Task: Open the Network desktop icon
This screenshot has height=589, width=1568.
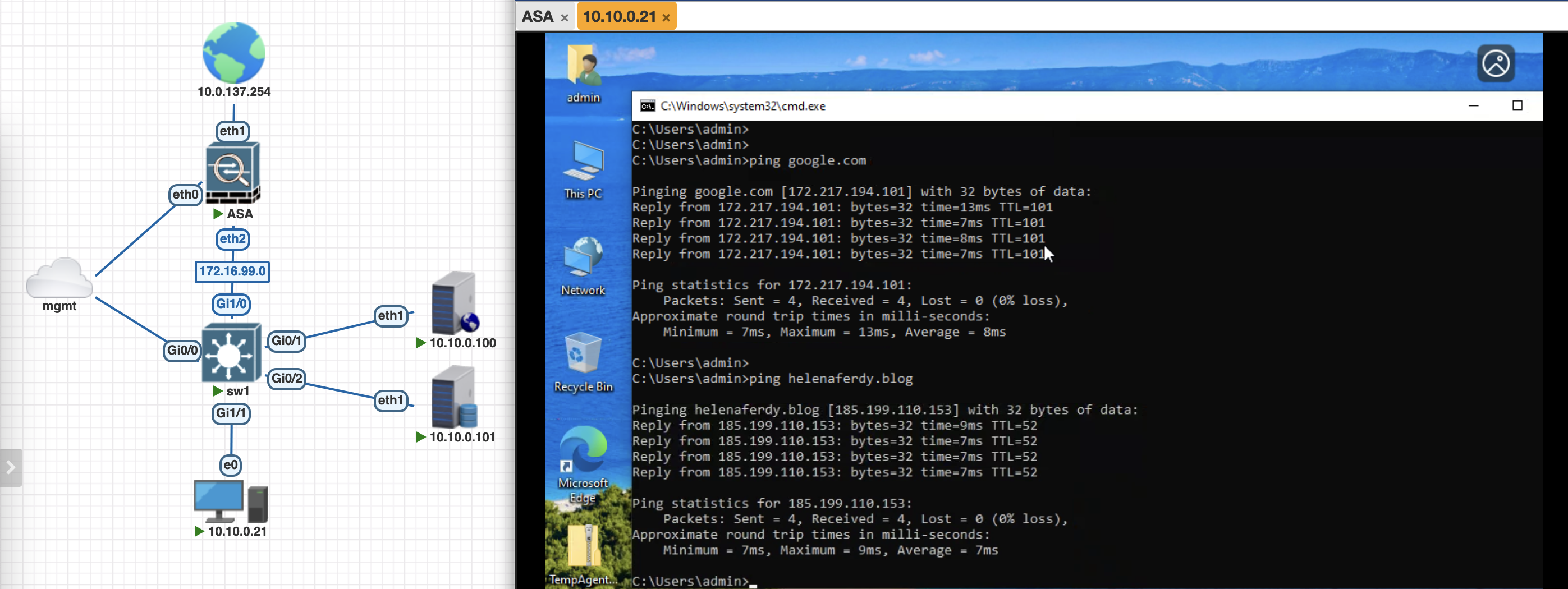Action: click(583, 258)
